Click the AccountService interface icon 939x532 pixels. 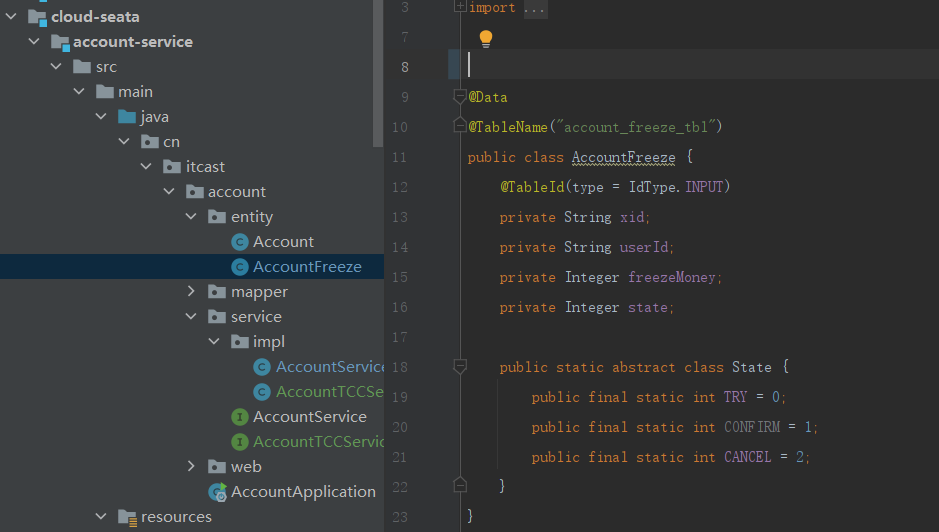coord(240,417)
